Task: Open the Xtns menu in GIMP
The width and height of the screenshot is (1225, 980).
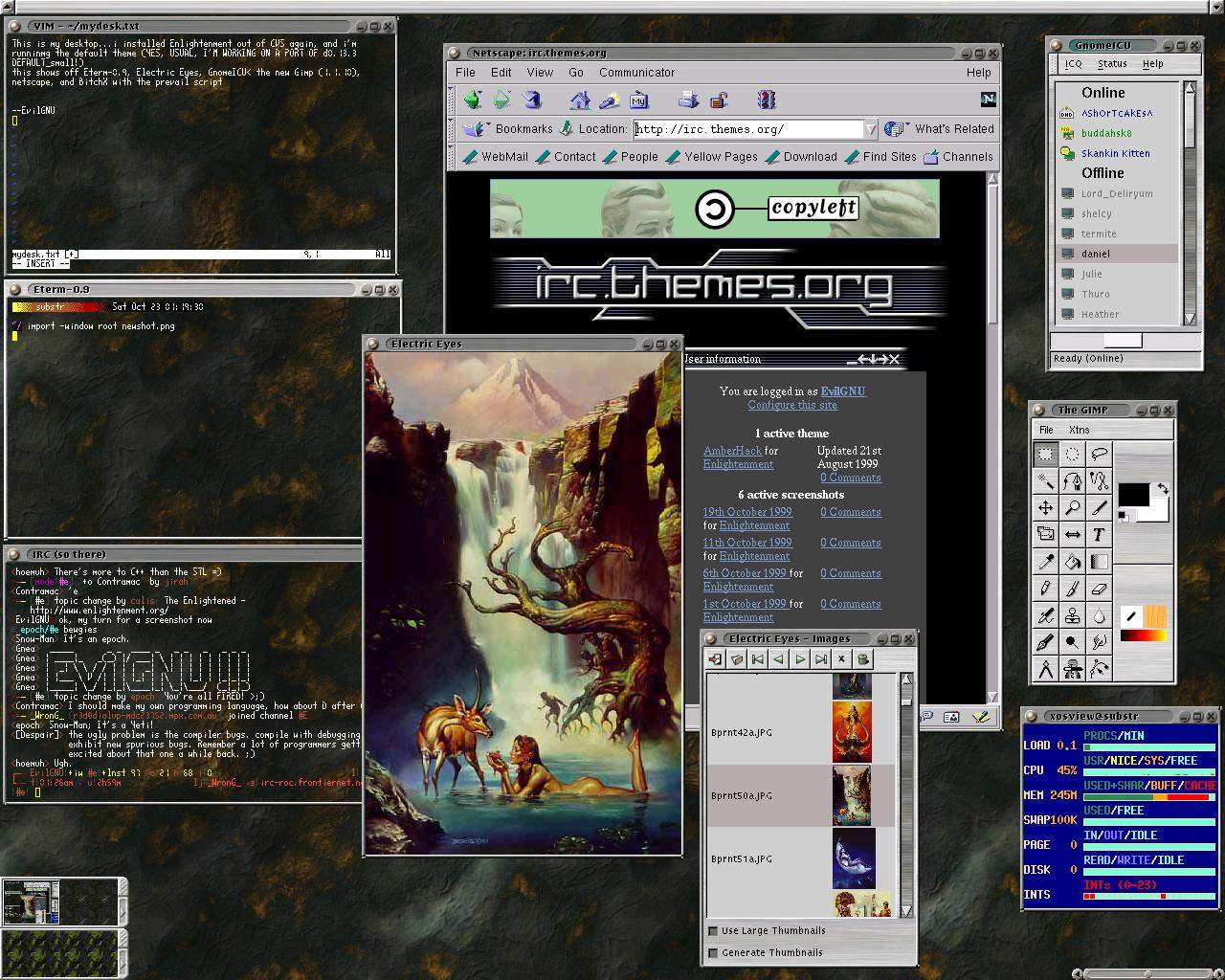Action: tap(1079, 430)
